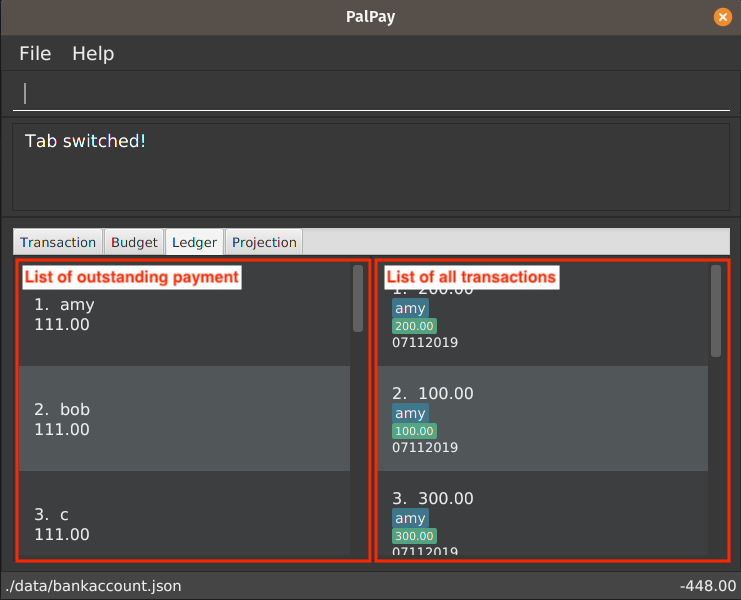Open the File menu
This screenshot has width=741, height=600.
tap(35, 53)
